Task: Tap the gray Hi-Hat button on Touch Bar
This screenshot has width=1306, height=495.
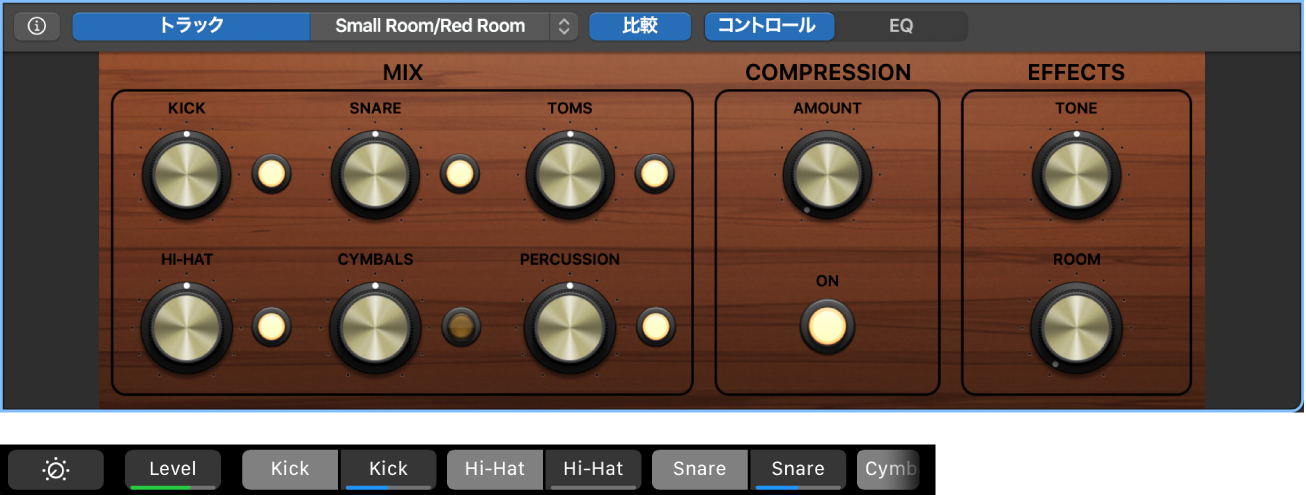Action: (x=494, y=469)
